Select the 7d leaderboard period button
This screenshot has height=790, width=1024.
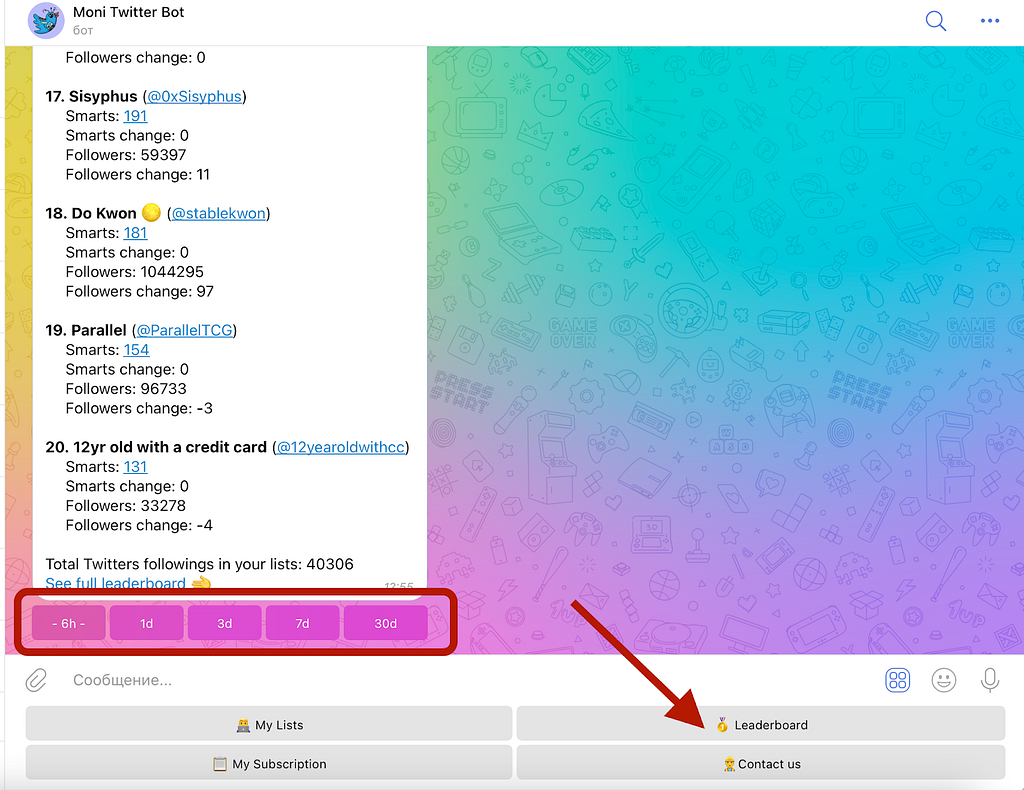pos(302,624)
